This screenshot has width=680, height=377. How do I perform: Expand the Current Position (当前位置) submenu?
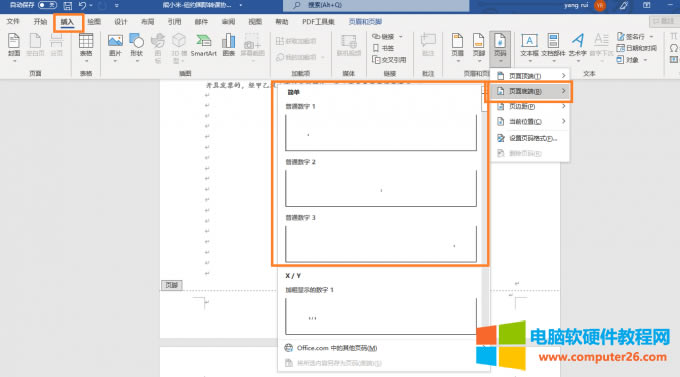pyautogui.click(x=530, y=121)
